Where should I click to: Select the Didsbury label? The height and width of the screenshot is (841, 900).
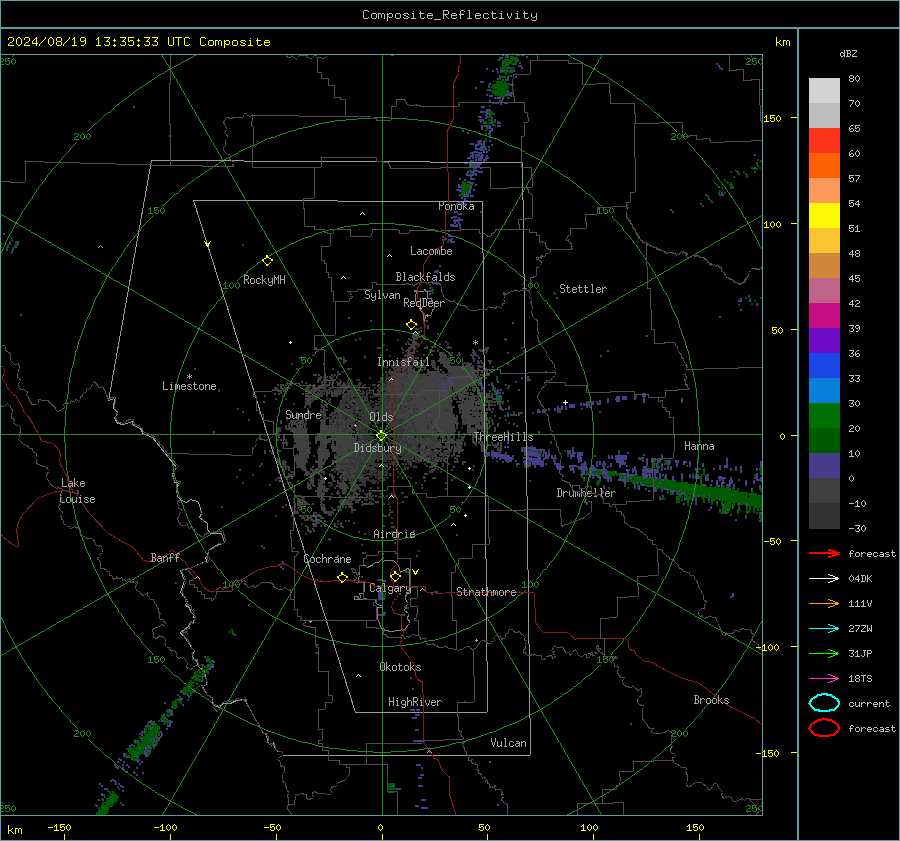pos(377,448)
